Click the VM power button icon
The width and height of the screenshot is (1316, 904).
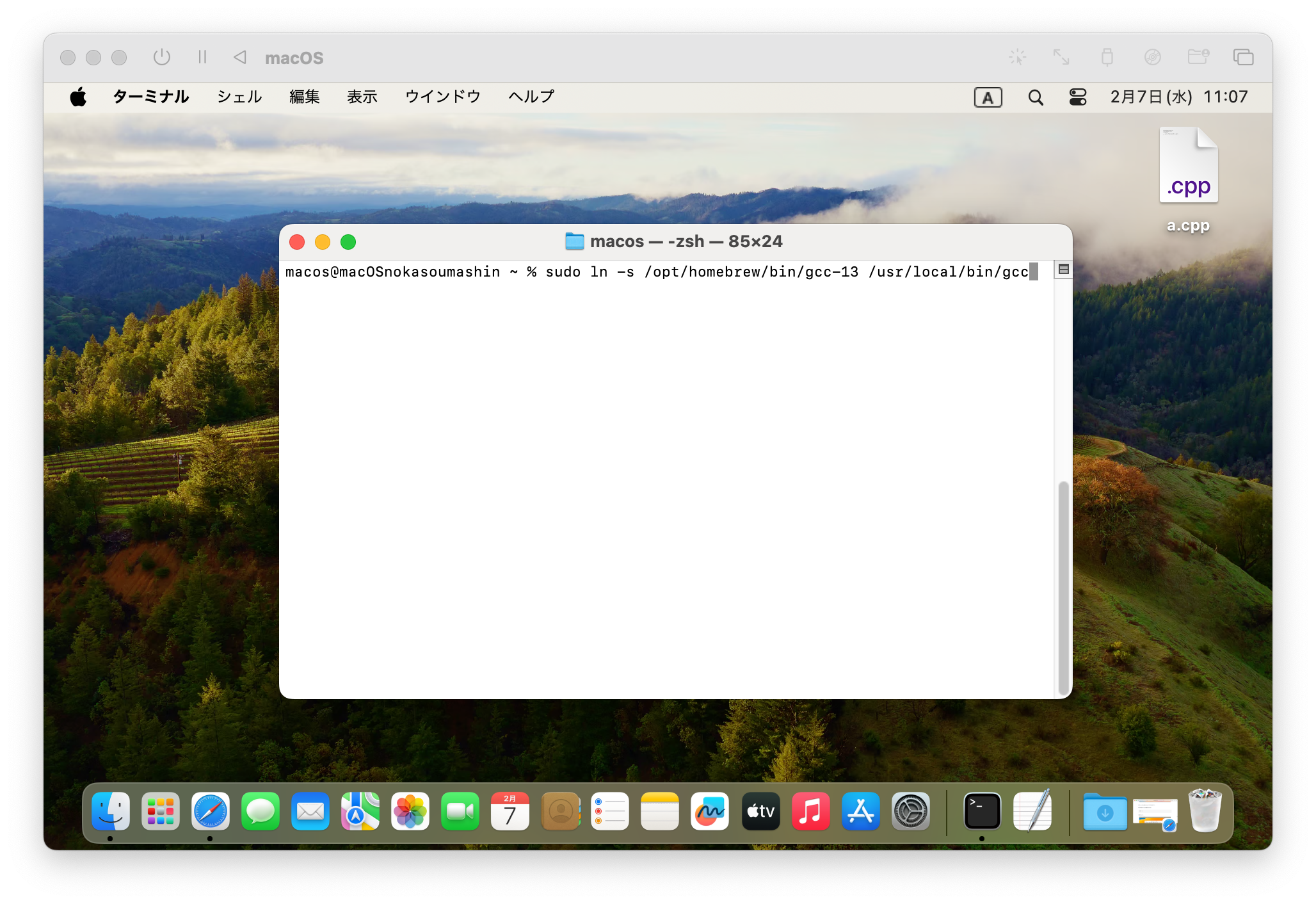[162, 58]
